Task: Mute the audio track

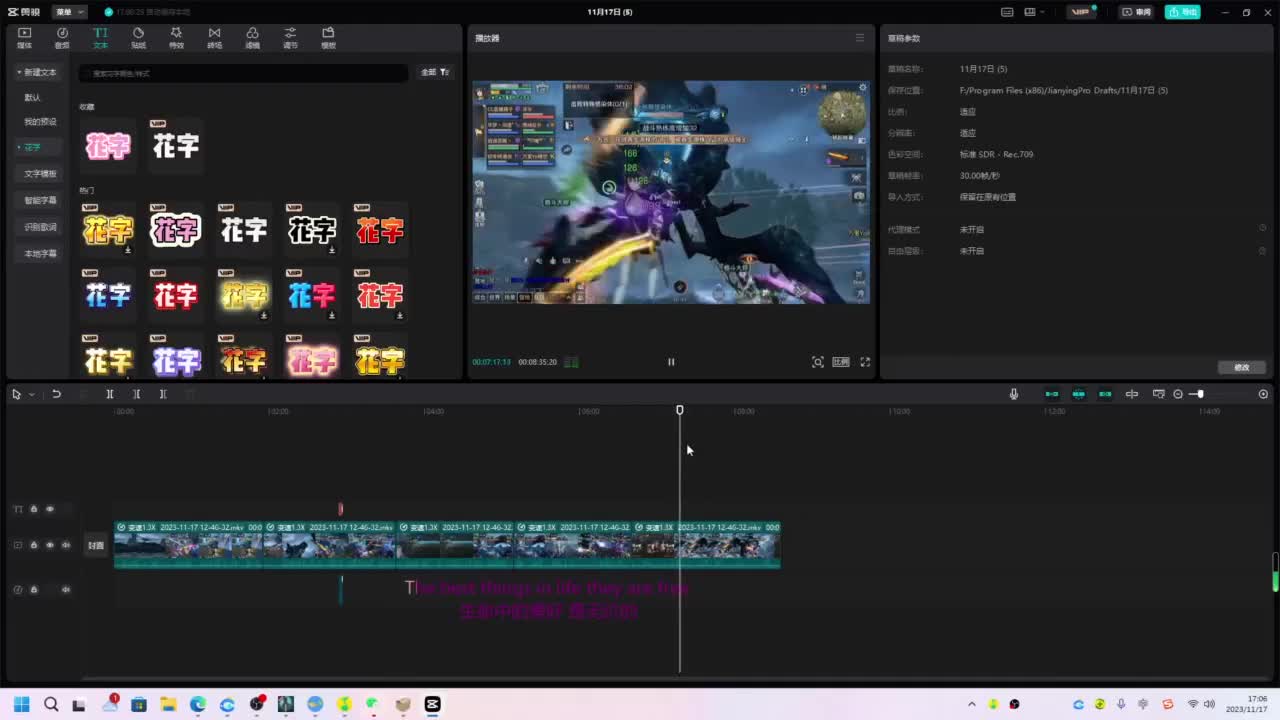Action: (66, 589)
